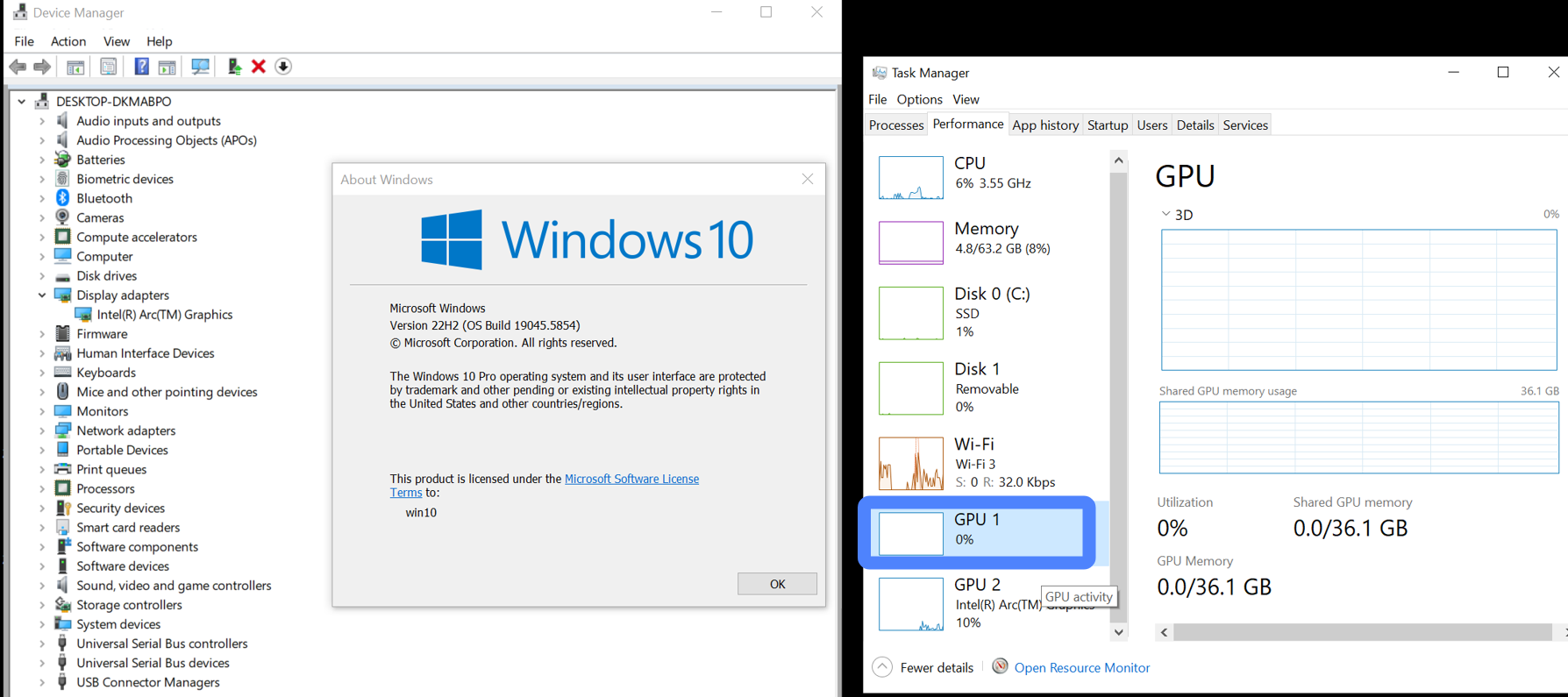Switch to the App history tab
Viewport: 1568px width, 697px height.
point(1045,125)
